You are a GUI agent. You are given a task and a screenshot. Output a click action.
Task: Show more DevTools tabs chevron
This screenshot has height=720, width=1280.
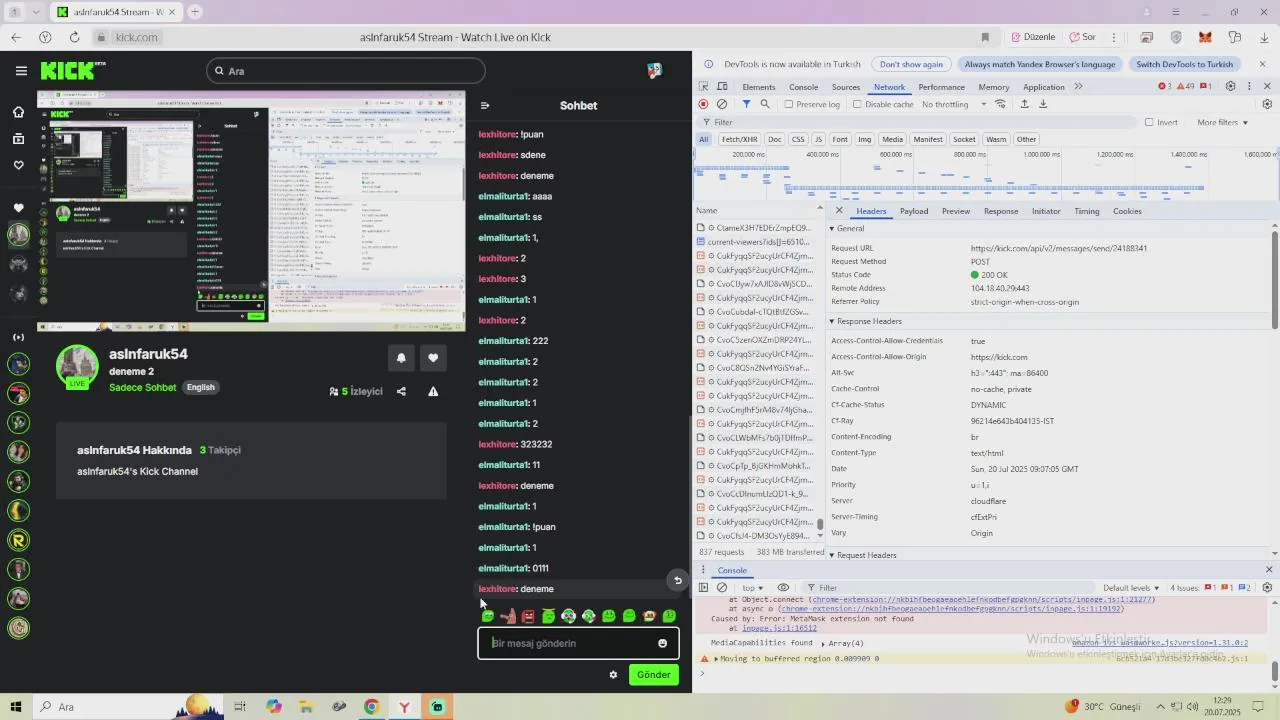pyautogui.click(x=1078, y=87)
